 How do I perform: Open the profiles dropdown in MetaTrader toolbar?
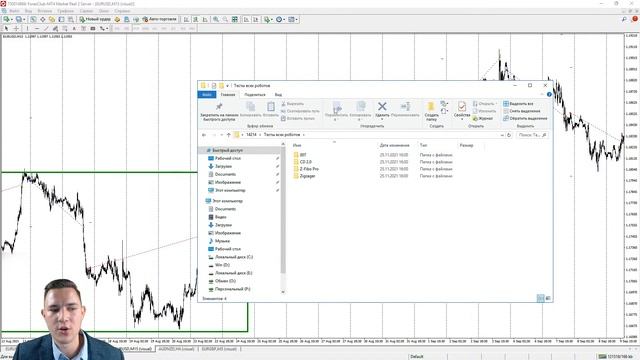point(20,19)
